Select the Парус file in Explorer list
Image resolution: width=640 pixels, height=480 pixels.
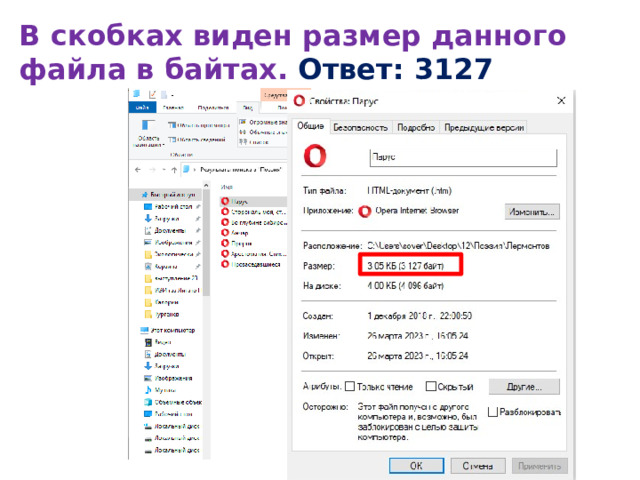pyautogui.click(x=253, y=201)
